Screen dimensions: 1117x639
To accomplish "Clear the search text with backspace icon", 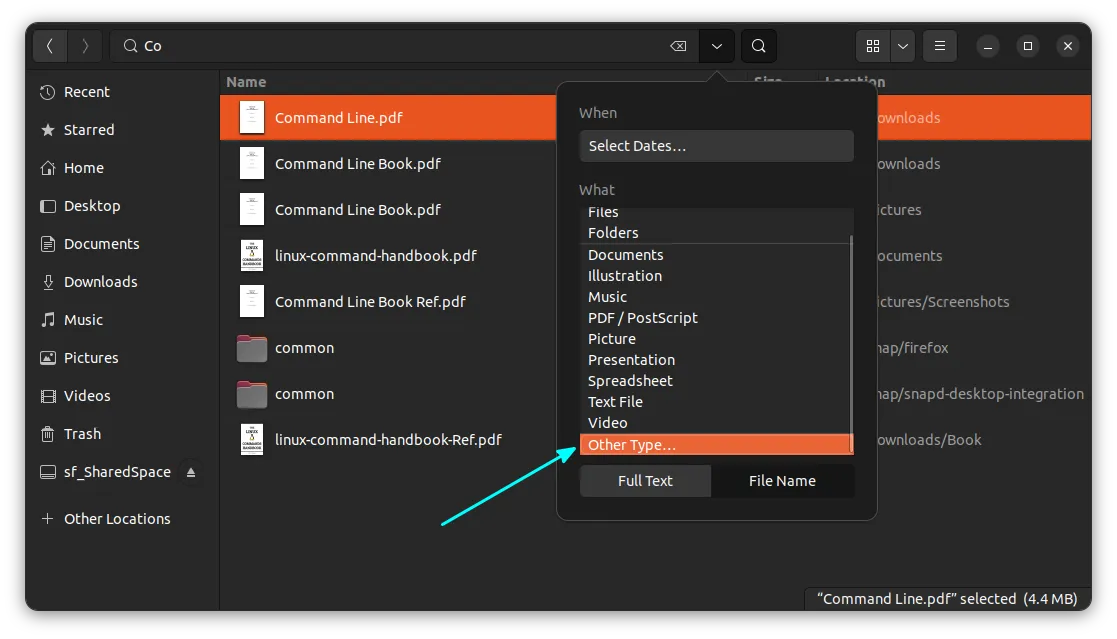I will pos(677,46).
